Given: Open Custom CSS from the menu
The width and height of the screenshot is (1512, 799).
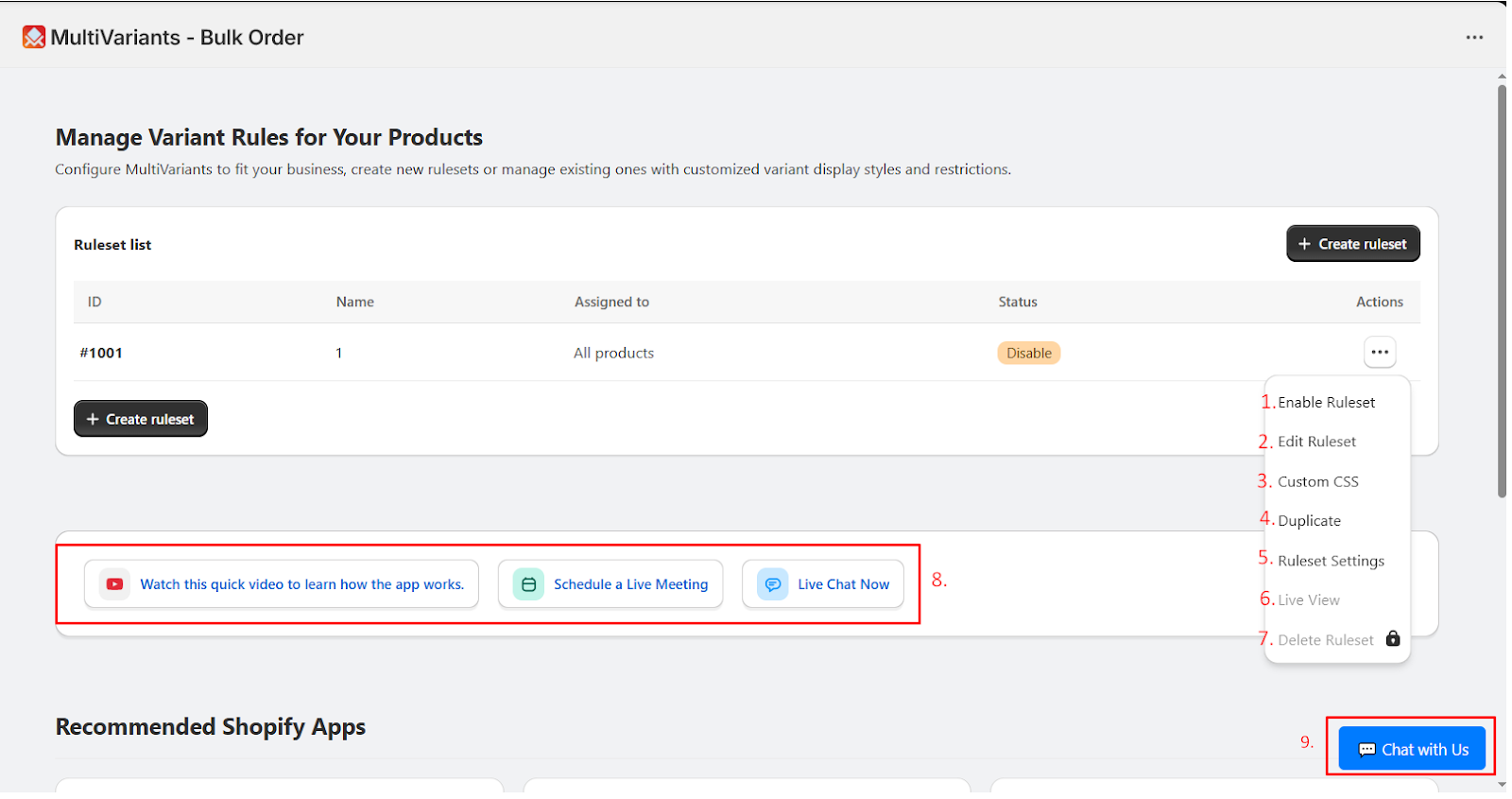Looking at the screenshot, I should (x=1318, y=481).
